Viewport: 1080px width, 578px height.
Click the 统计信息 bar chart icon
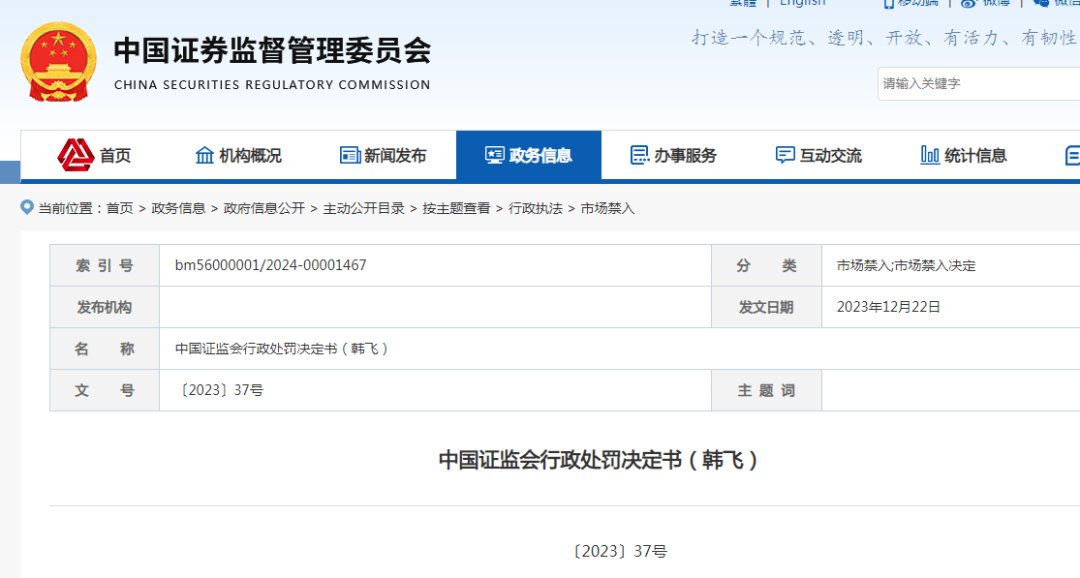pos(930,156)
